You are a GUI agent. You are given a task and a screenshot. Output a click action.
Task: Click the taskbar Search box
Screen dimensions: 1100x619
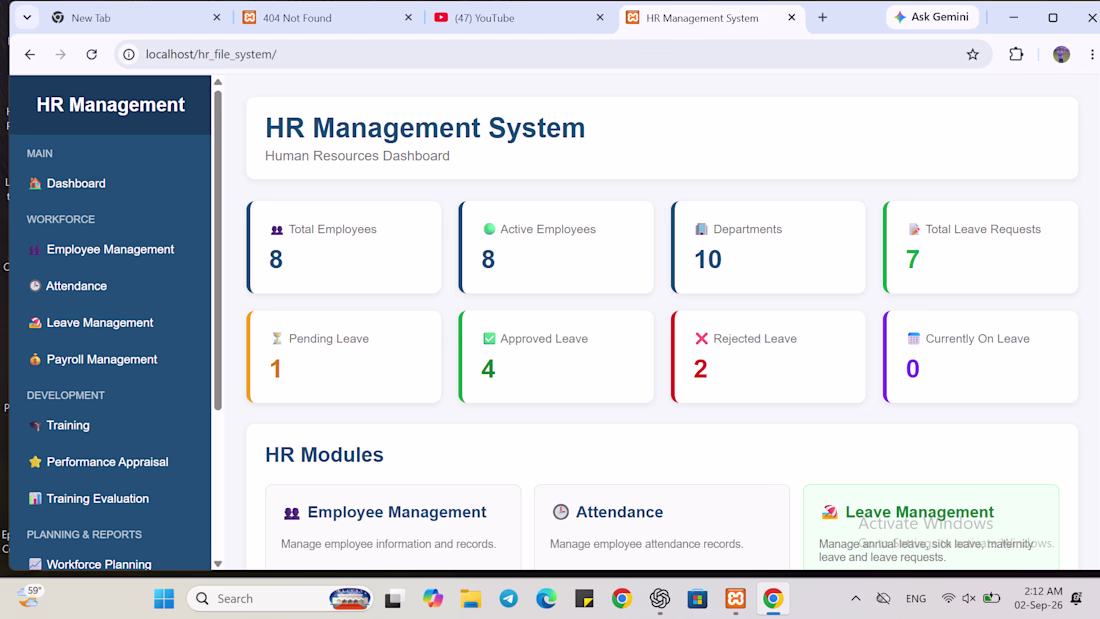[280, 599]
